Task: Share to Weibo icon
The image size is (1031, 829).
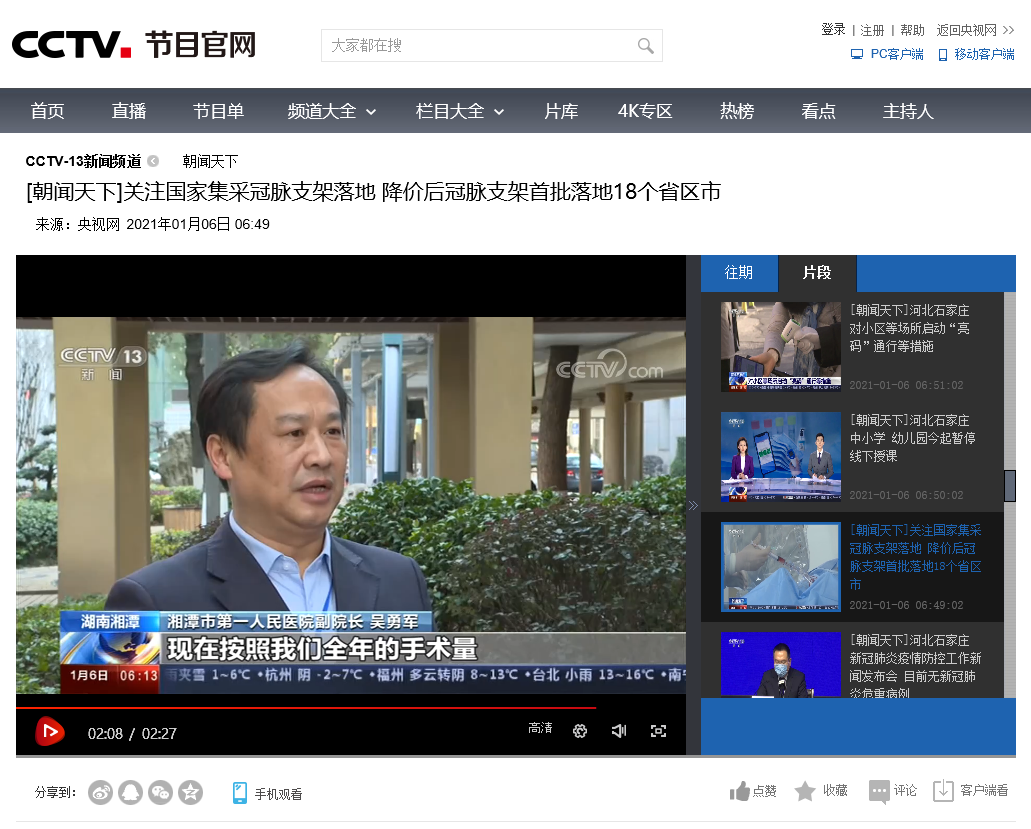Action: pos(101,793)
